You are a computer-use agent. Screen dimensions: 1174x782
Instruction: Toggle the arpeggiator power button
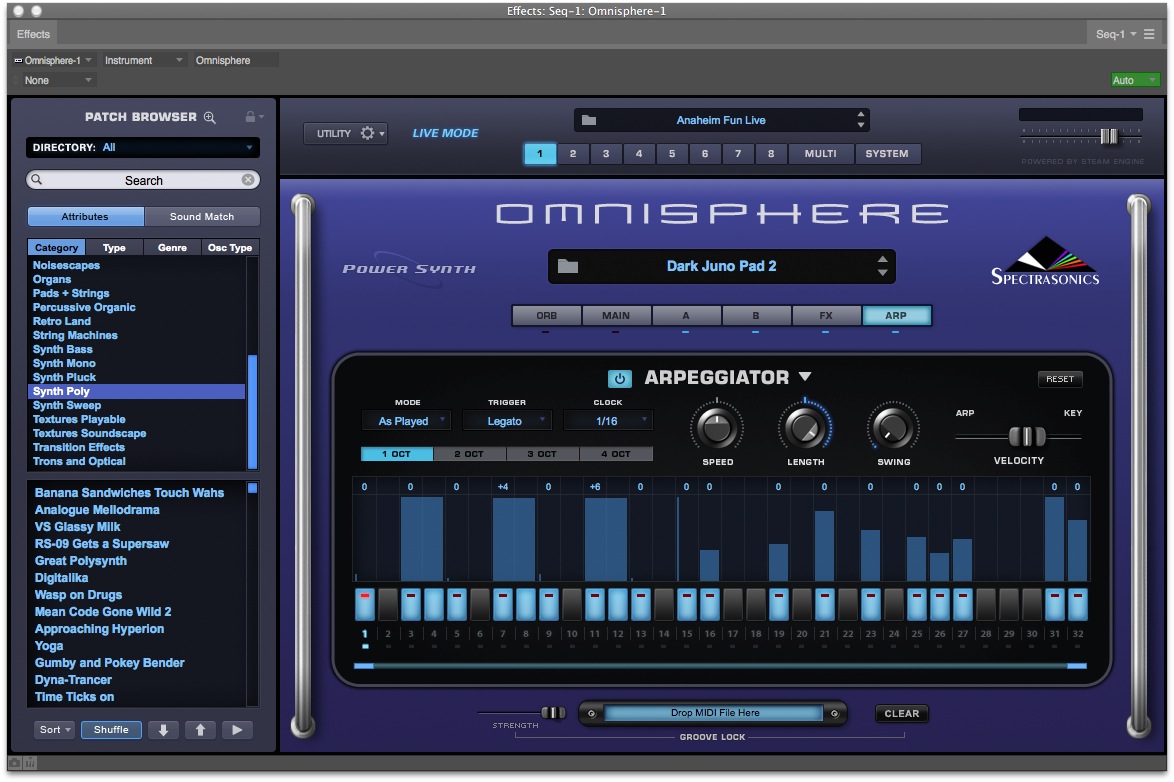[x=619, y=379]
